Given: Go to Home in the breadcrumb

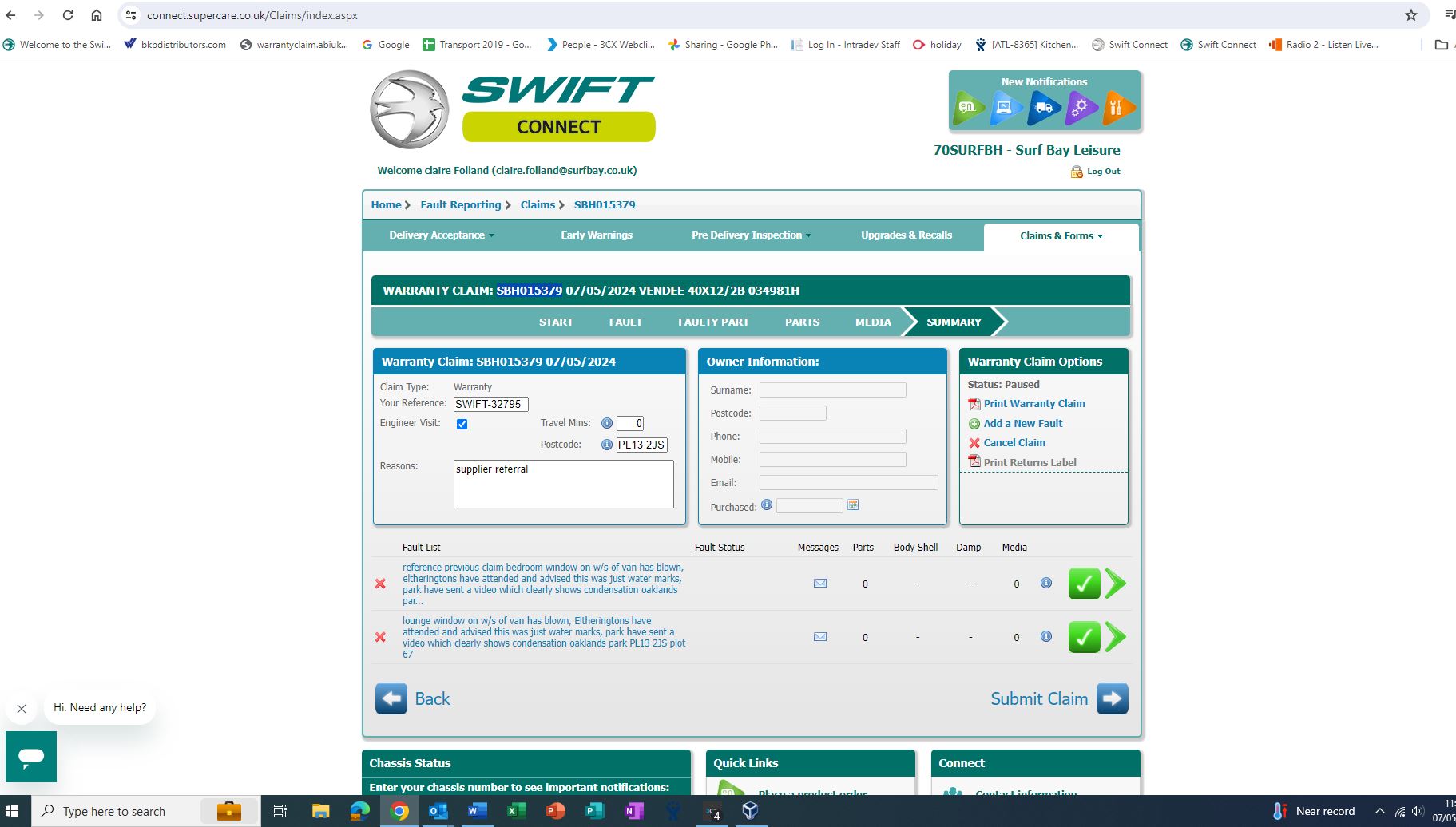Looking at the screenshot, I should click(386, 205).
